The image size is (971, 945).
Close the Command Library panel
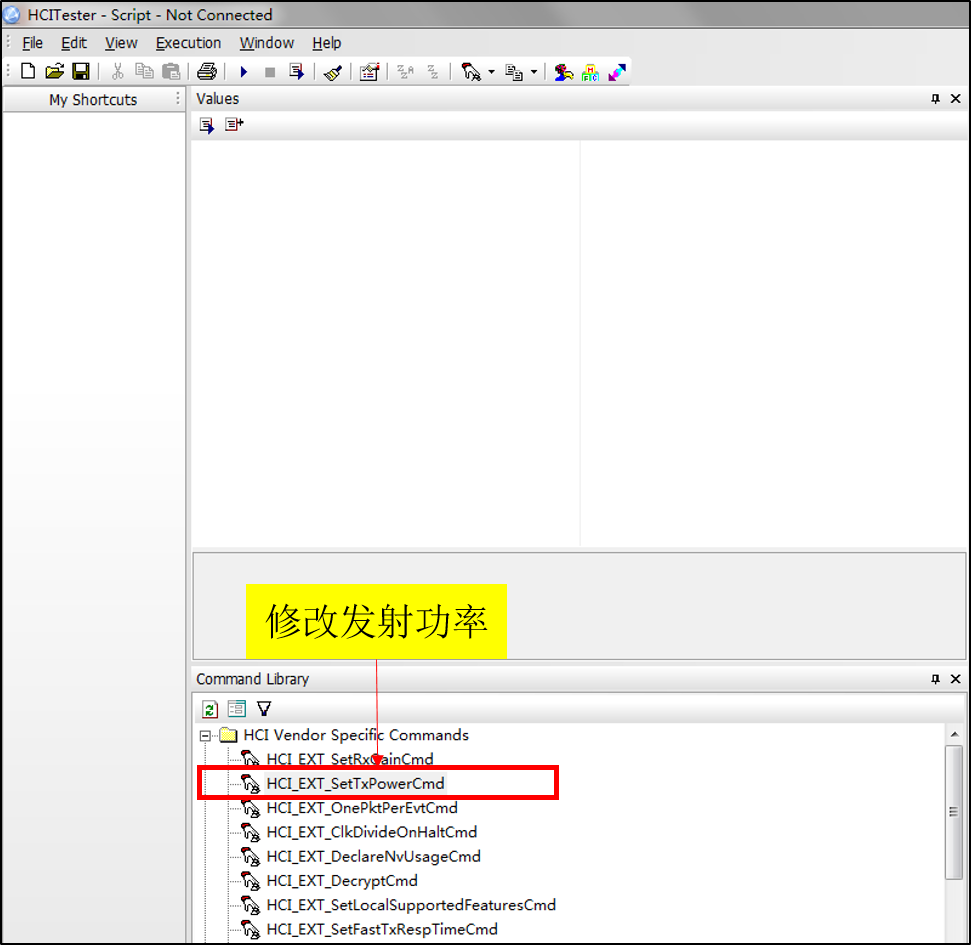click(x=956, y=679)
